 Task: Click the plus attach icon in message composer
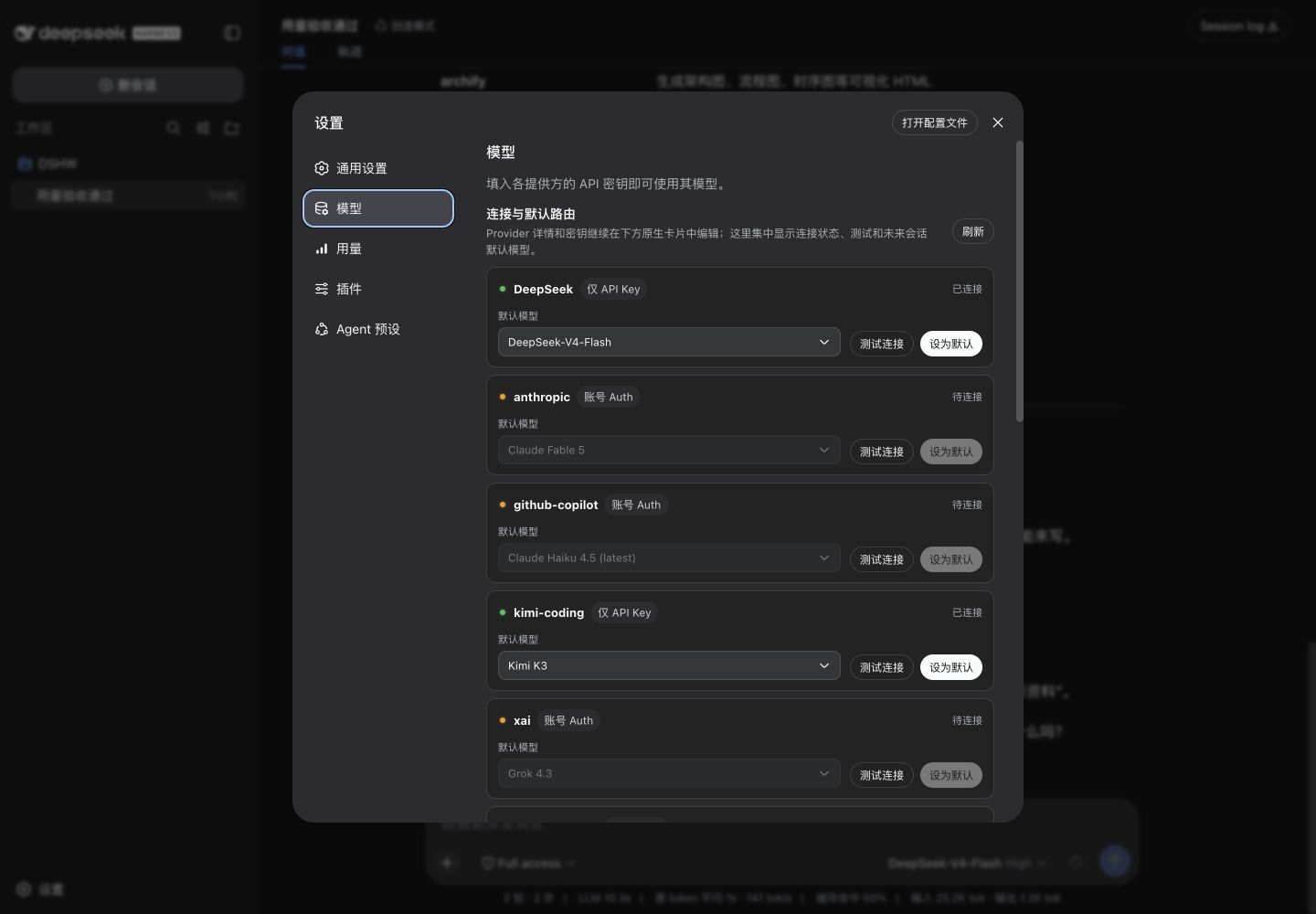pyautogui.click(x=447, y=862)
